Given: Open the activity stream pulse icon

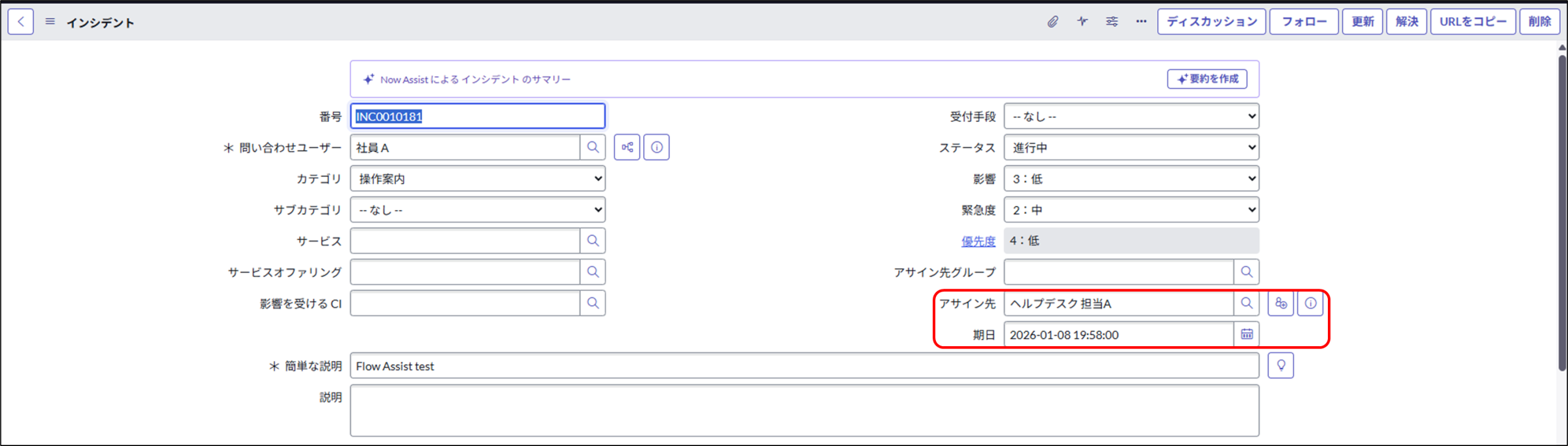Looking at the screenshot, I should (1082, 22).
